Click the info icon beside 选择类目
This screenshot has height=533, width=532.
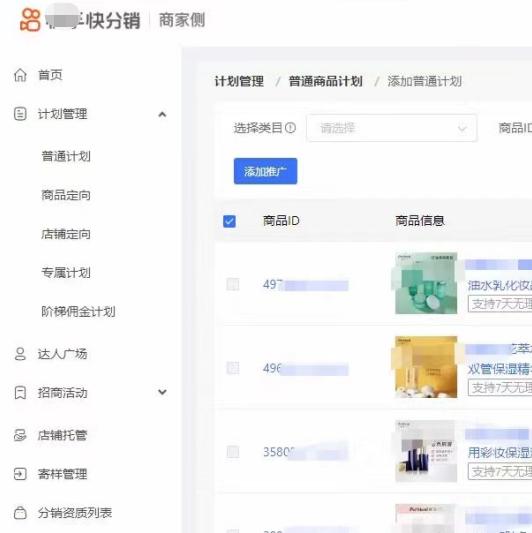coord(290,128)
